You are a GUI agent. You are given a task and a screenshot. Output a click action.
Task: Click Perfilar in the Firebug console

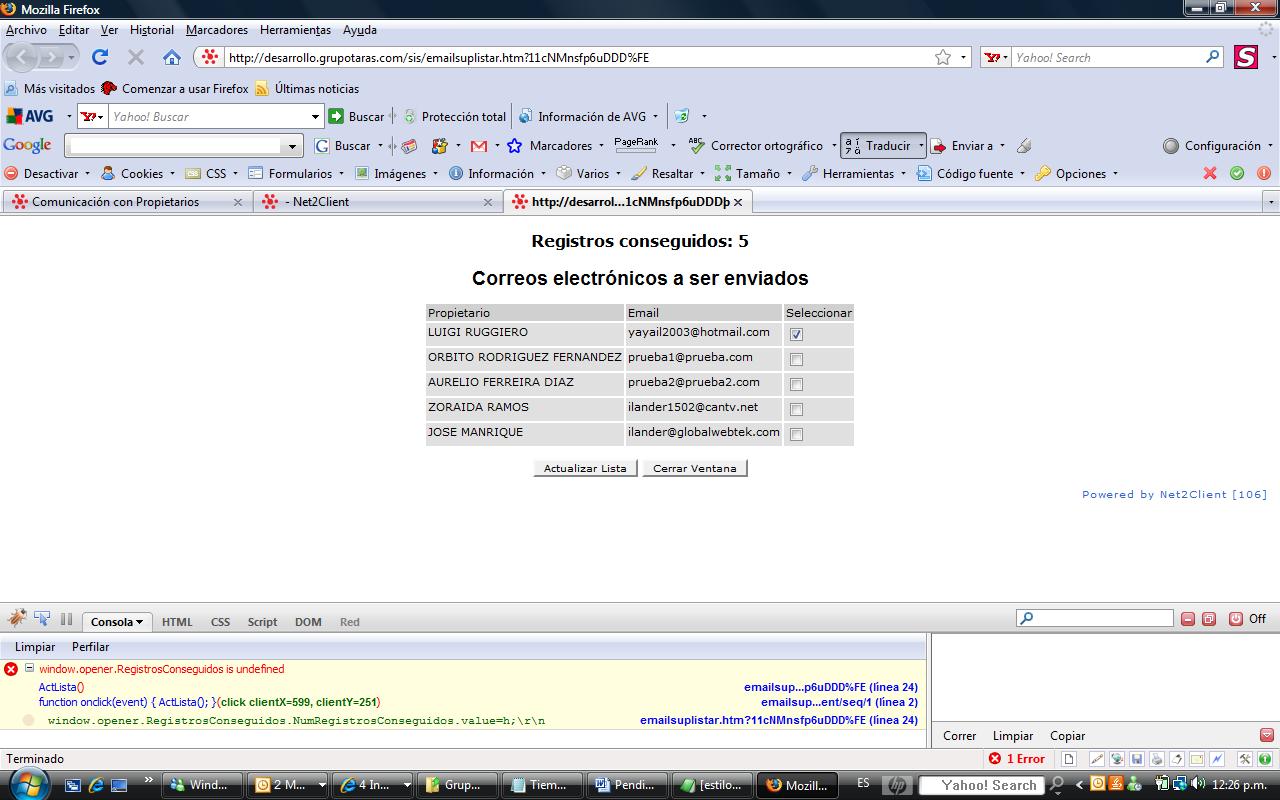(90, 647)
